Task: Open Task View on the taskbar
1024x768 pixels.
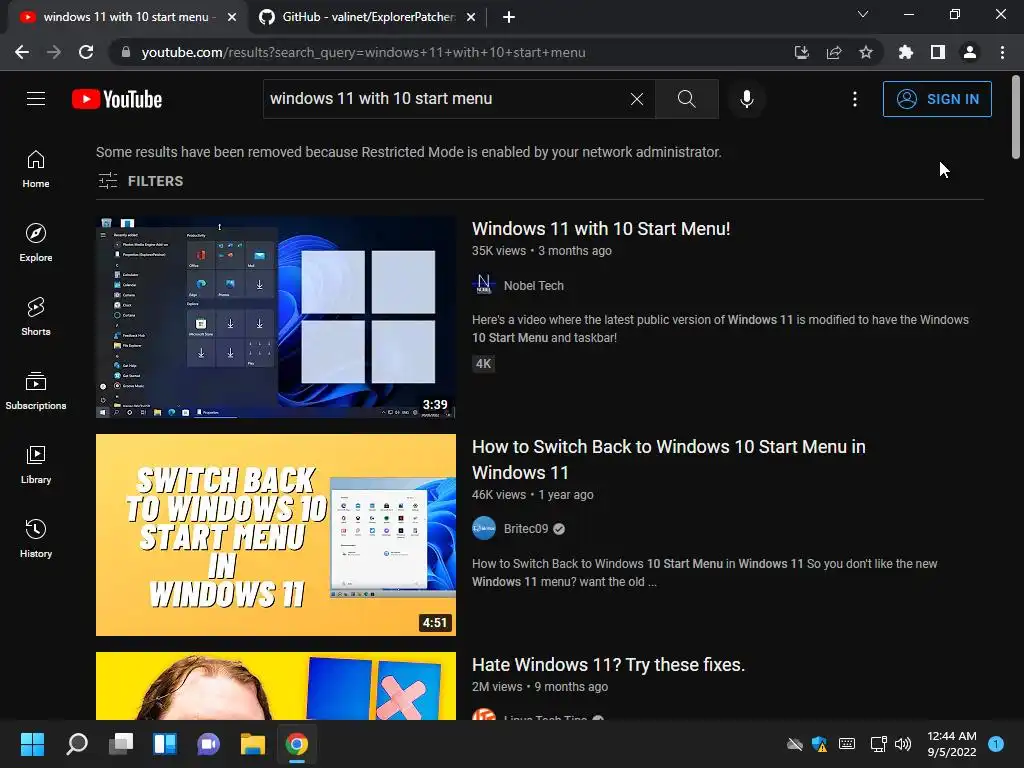Action: tap(121, 744)
